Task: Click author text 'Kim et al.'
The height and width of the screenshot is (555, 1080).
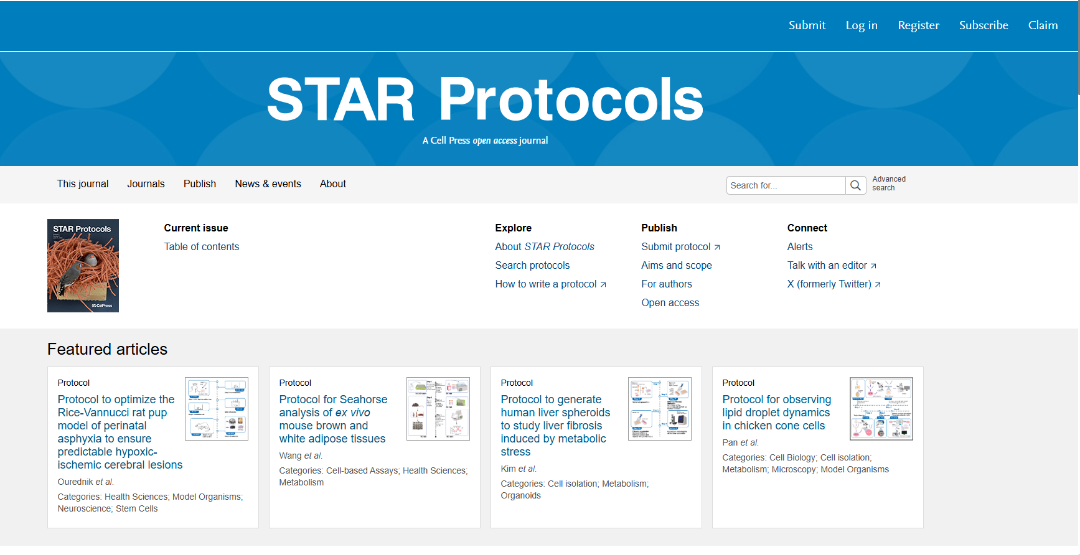Action: coord(519,469)
